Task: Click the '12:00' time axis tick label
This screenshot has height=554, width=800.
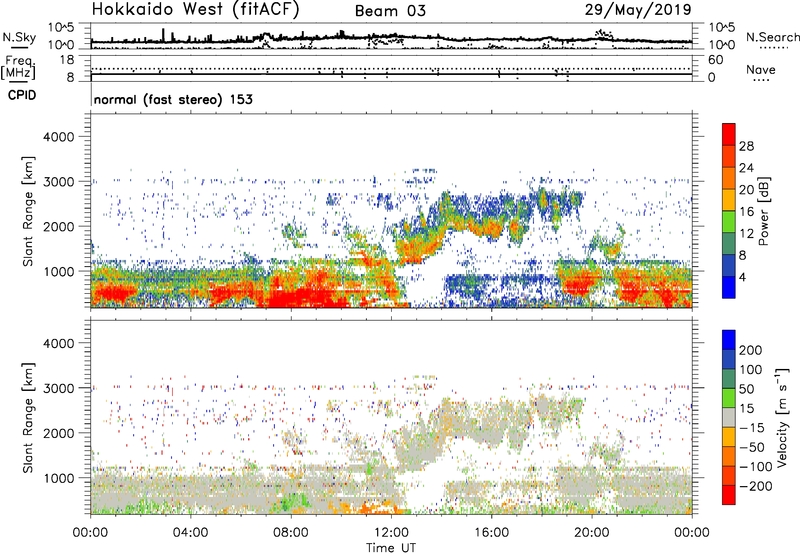Action: (x=391, y=533)
